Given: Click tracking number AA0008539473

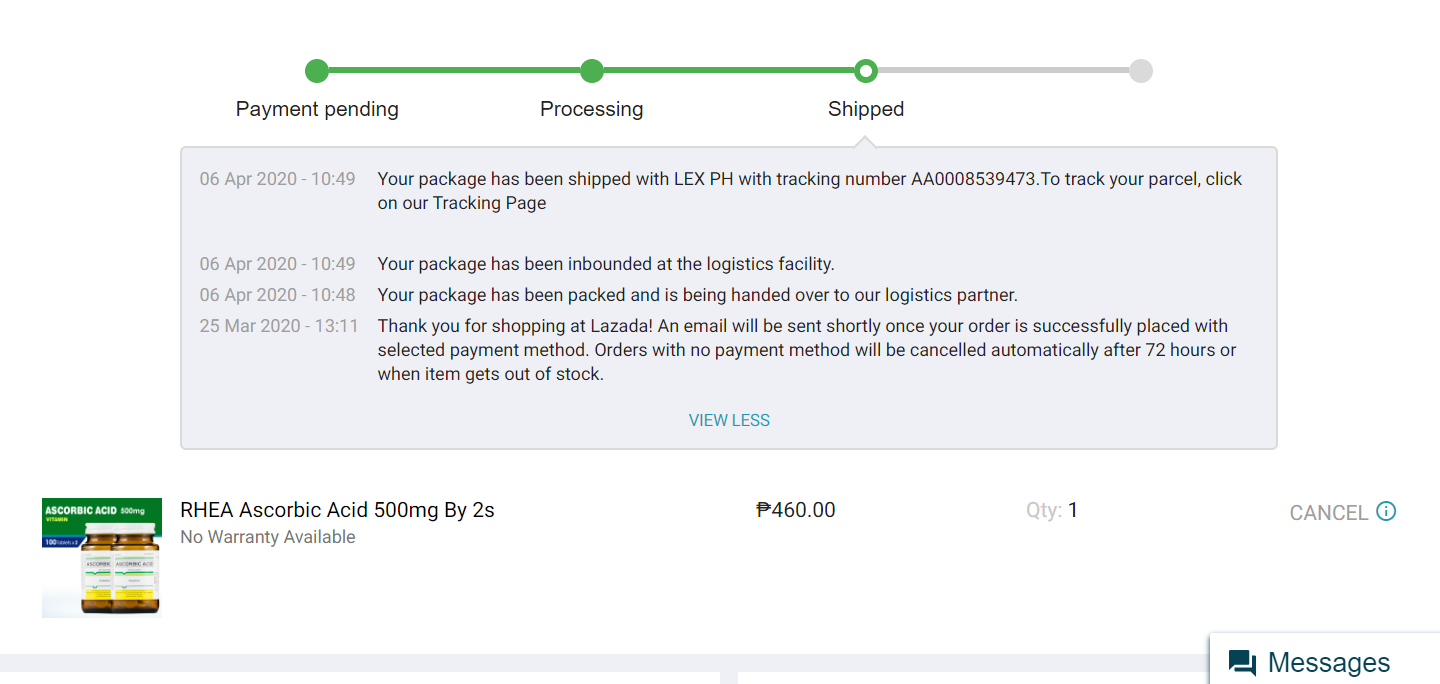Looking at the screenshot, I should (x=973, y=179).
